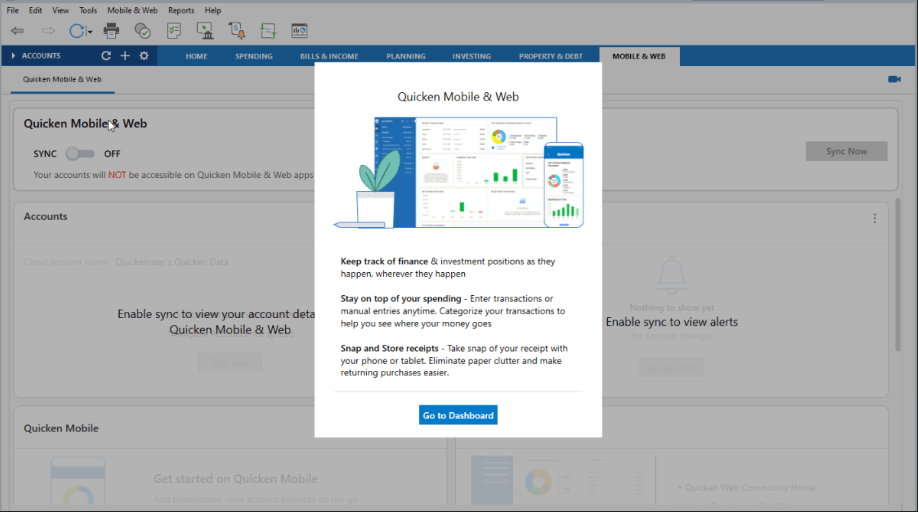The width and height of the screenshot is (919, 512).
Task: Toggle the SYNC switch on
Action: point(79,154)
